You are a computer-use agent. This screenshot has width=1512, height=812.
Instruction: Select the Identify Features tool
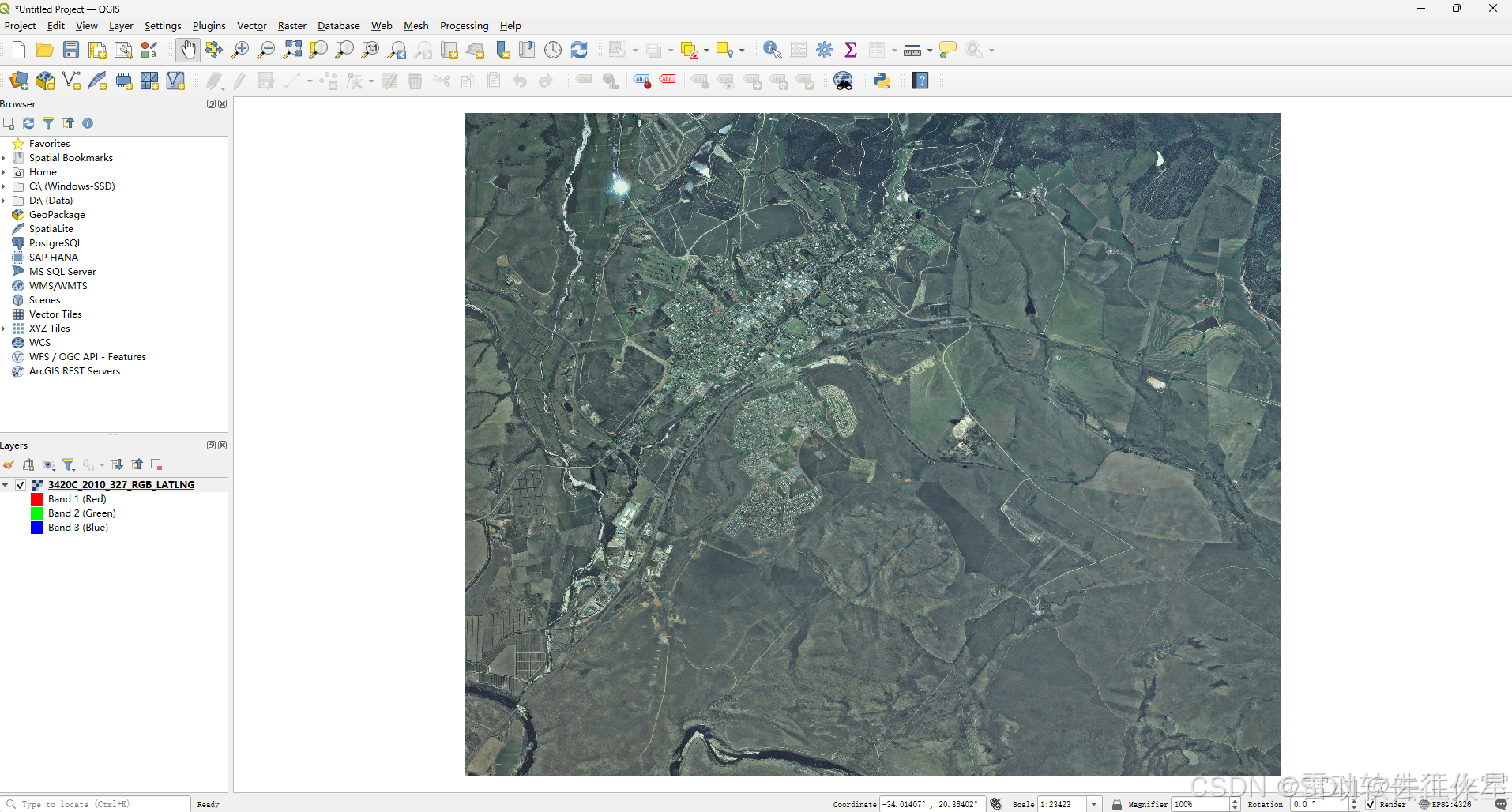(x=773, y=51)
